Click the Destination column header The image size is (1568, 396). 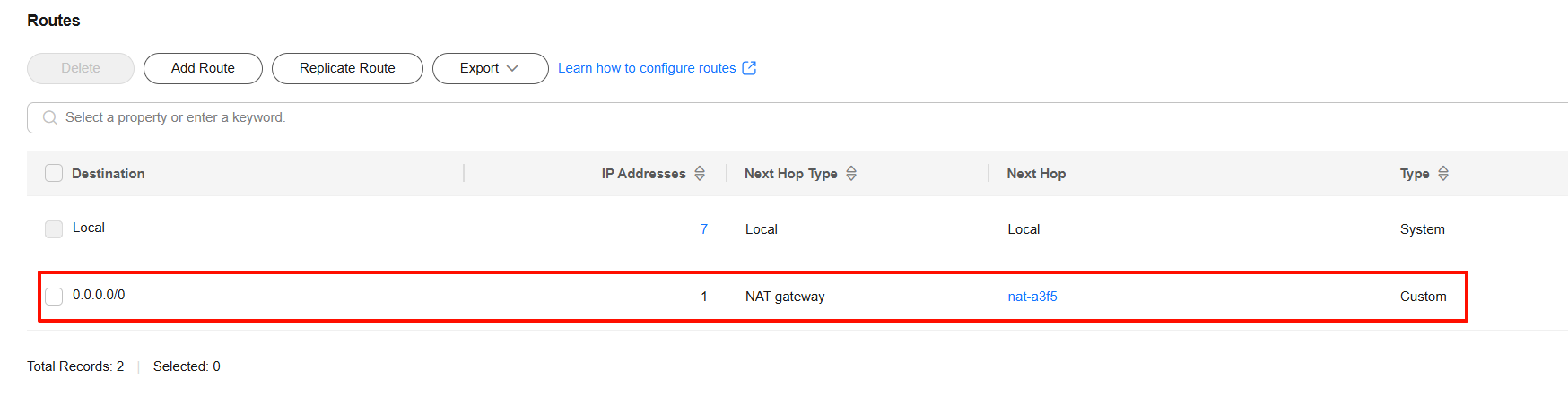pos(108,174)
